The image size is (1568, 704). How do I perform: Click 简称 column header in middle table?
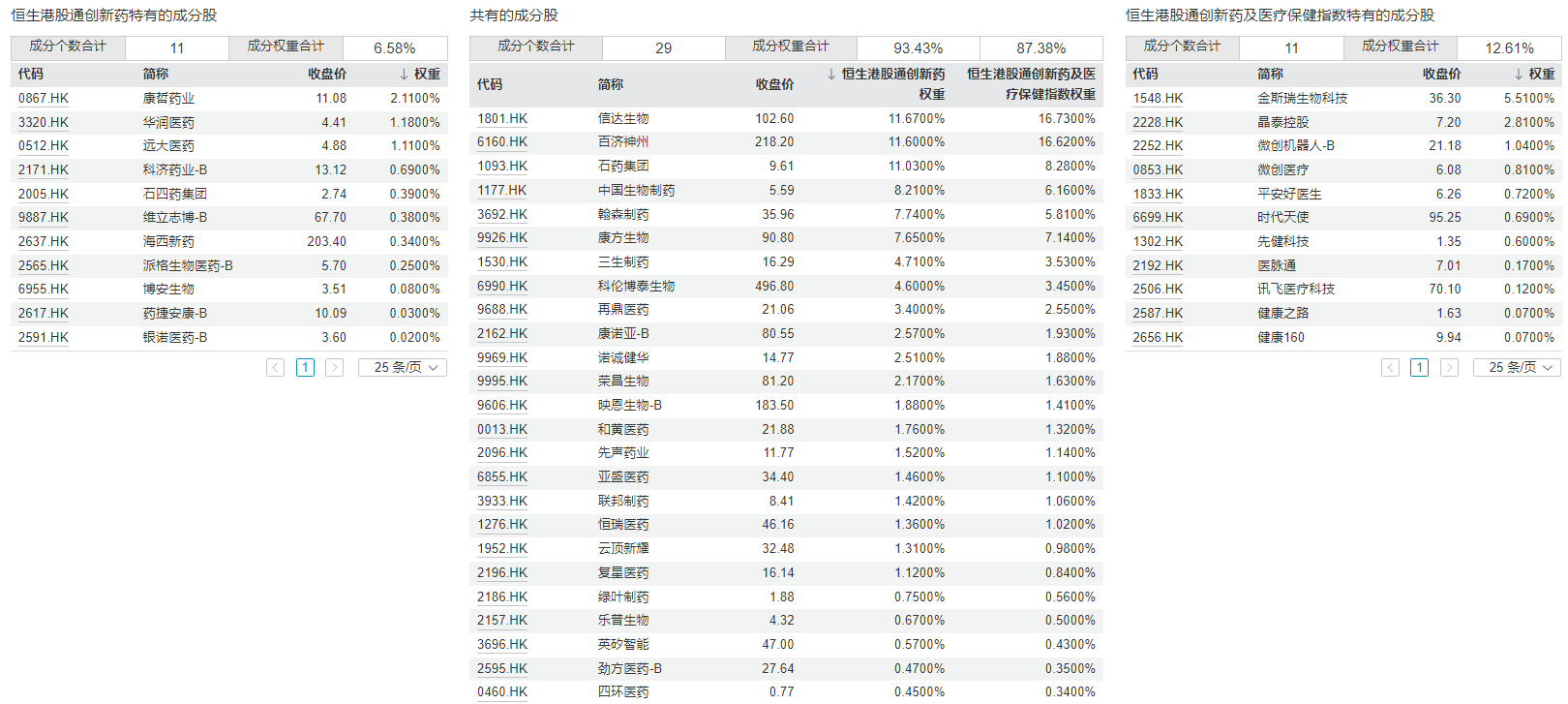tap(611, 85)
